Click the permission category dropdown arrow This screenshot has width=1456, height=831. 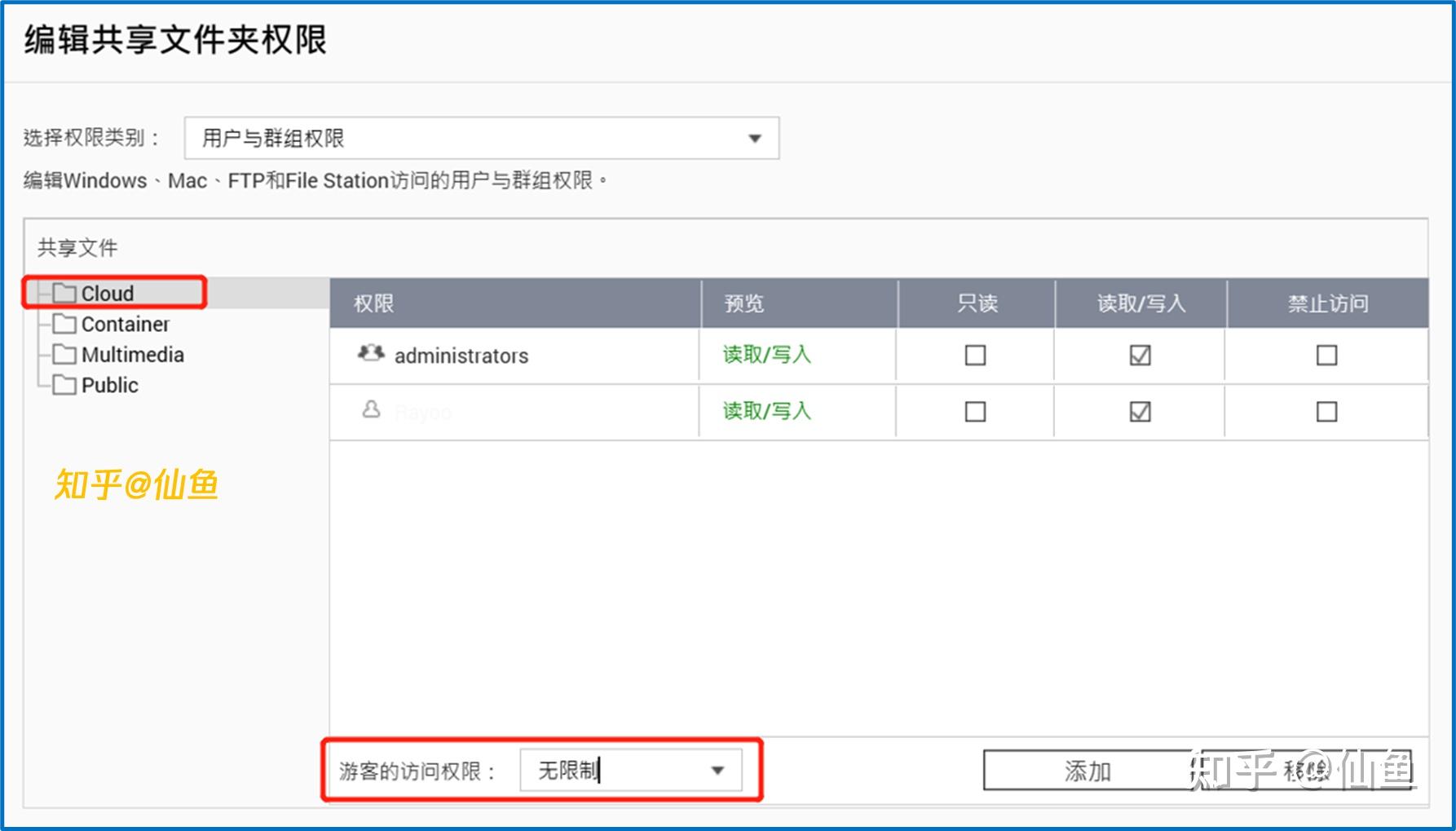click(x=755, y=138)
